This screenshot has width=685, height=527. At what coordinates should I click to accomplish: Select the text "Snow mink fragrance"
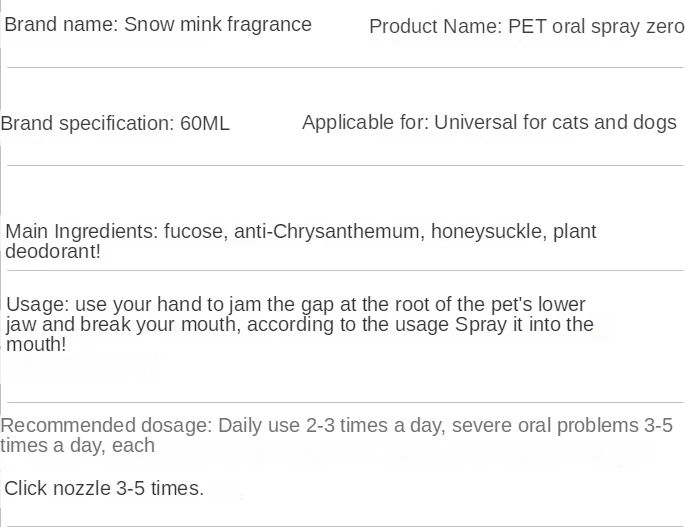pyautogui.click(x=217, y=24)
